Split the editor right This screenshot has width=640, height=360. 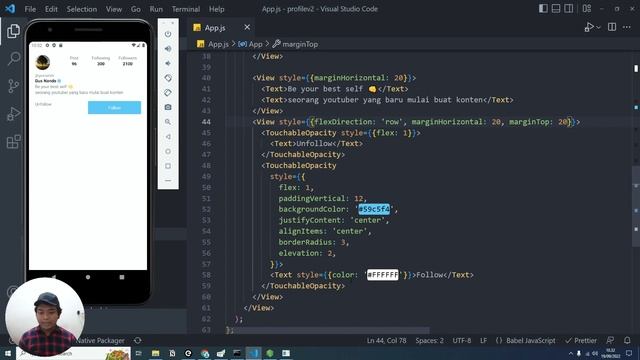pos(612,27)
